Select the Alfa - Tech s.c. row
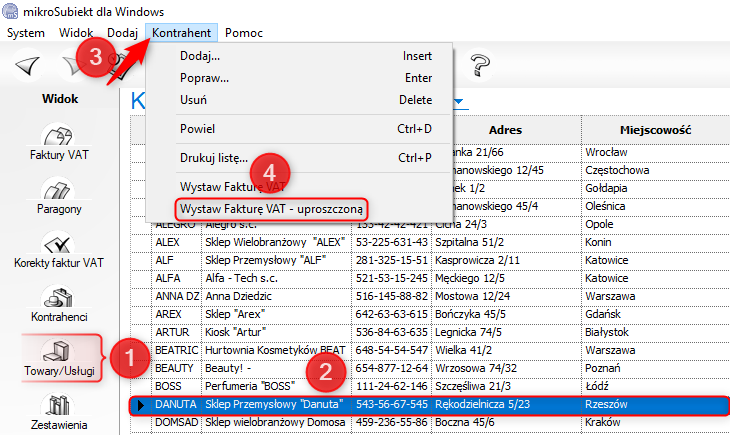 (429, 278)
